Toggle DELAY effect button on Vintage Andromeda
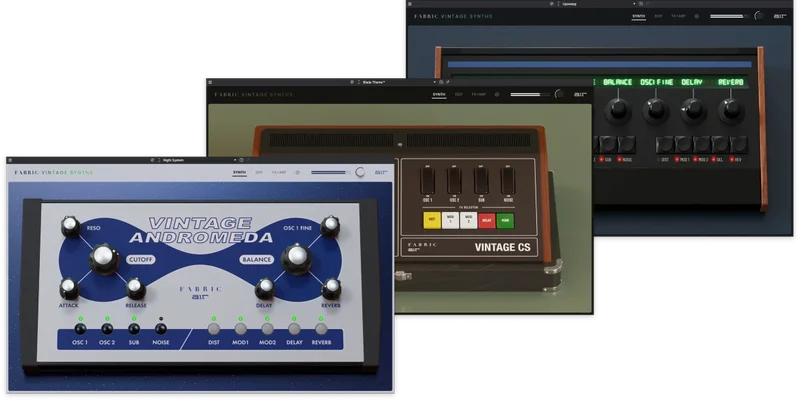The width and height of the screenshot is (800, 401). click(294, 329)
